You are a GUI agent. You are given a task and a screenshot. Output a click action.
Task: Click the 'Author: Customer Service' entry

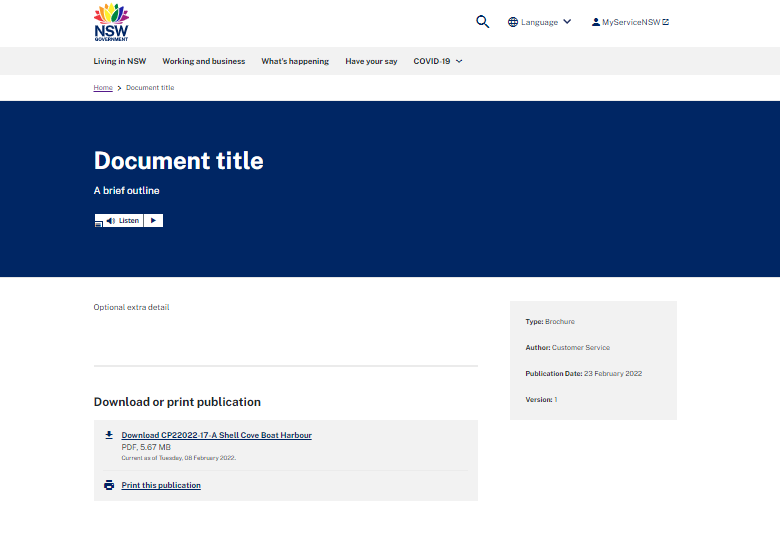click(568, 348)
